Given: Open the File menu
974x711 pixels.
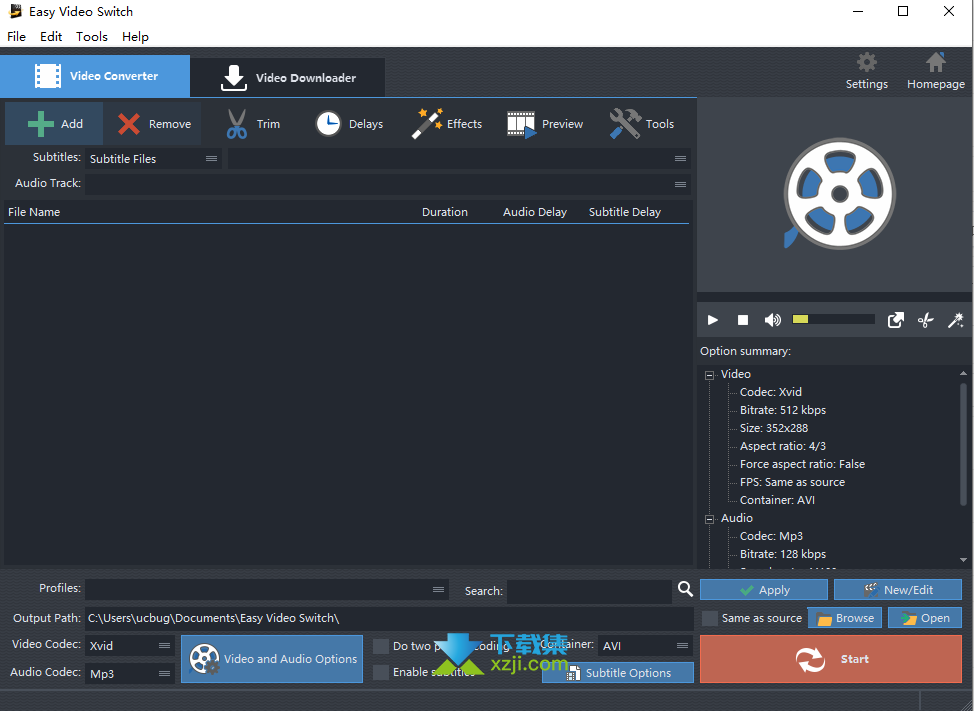Looking at the screenshot, I should [x=17, y=37].
